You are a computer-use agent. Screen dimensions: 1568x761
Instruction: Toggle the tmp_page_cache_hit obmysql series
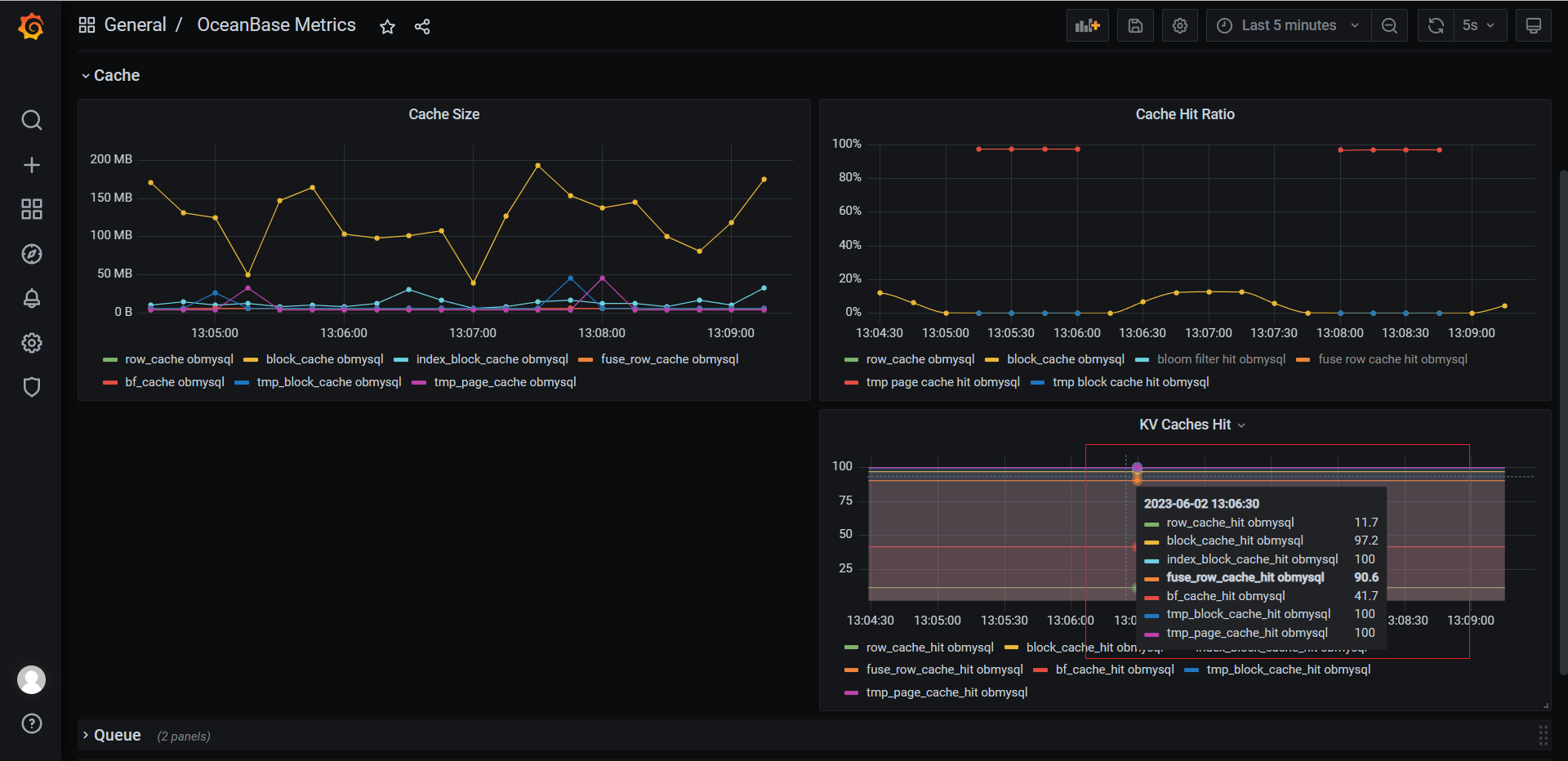946,692
